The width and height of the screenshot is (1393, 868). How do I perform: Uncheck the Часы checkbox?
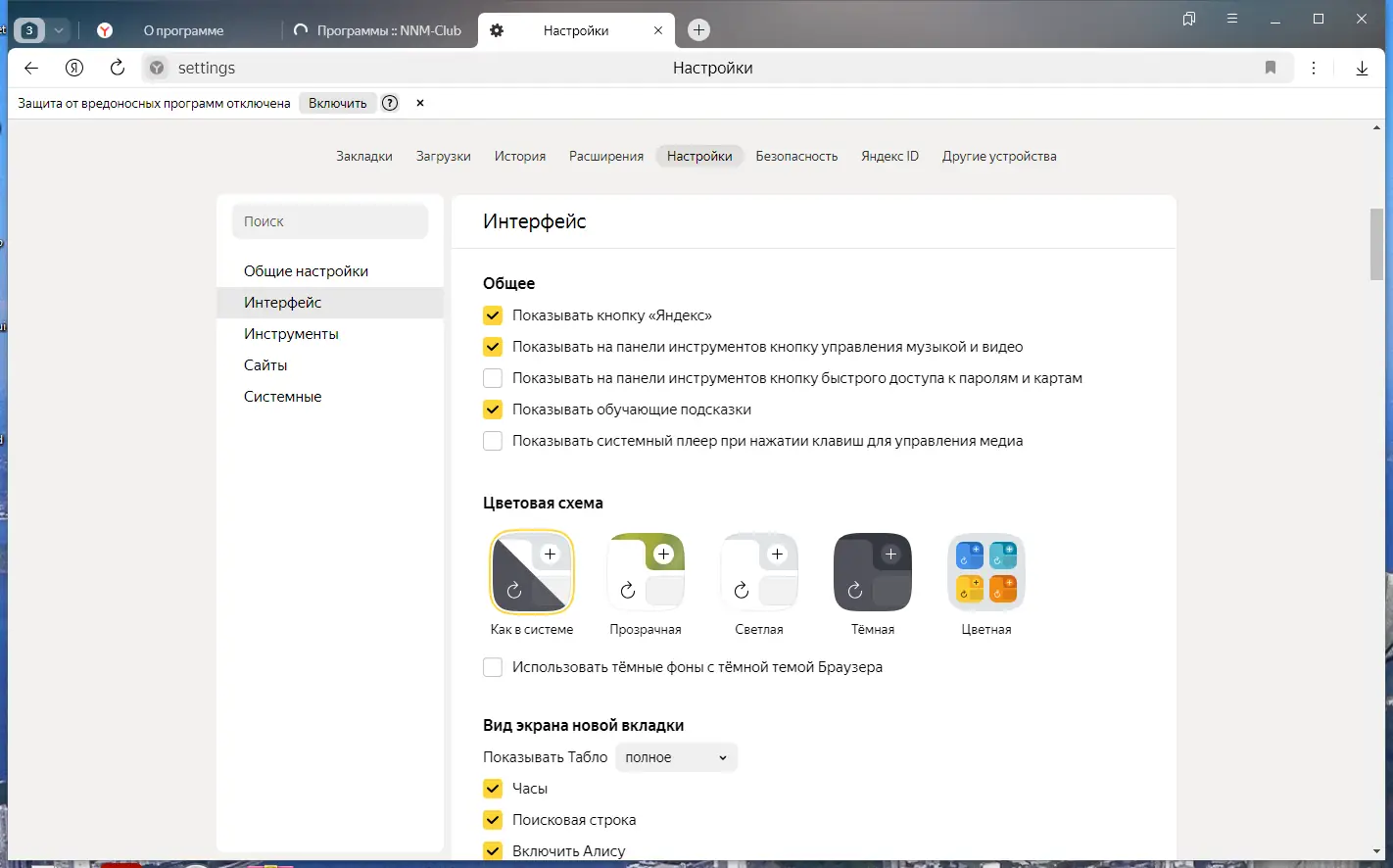click(493, 789)
